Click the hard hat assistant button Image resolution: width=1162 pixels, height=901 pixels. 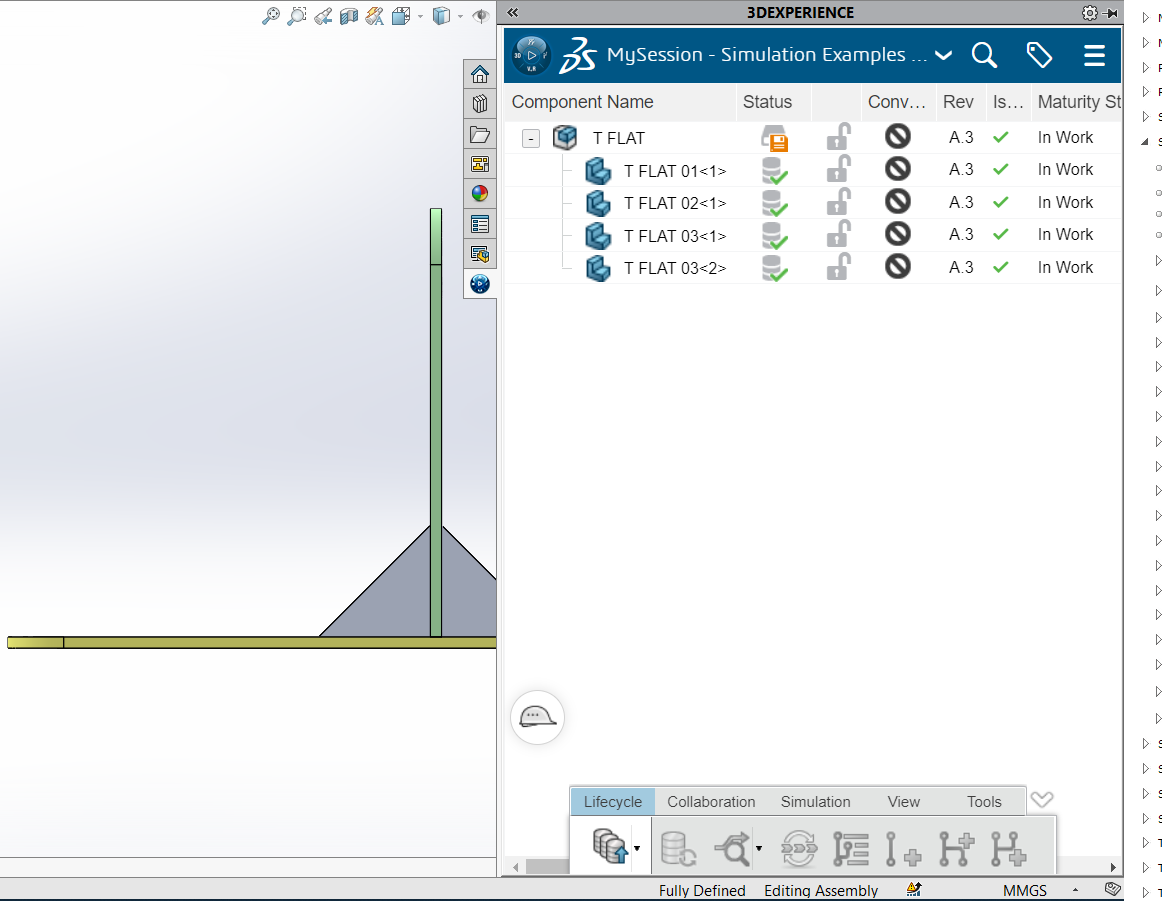click(x=537, y=717)
